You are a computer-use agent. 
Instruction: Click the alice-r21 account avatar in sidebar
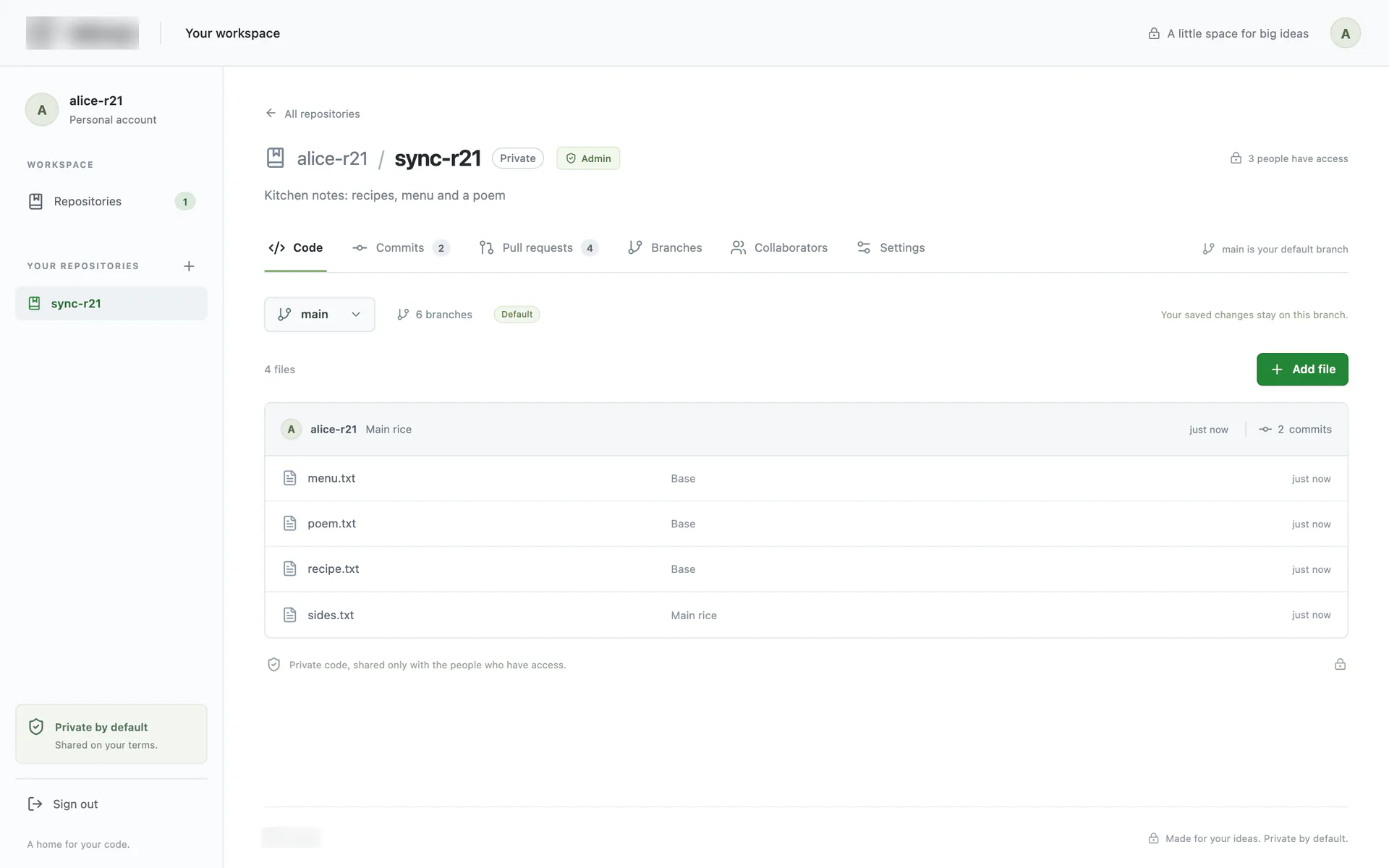[x=42, y=110]
